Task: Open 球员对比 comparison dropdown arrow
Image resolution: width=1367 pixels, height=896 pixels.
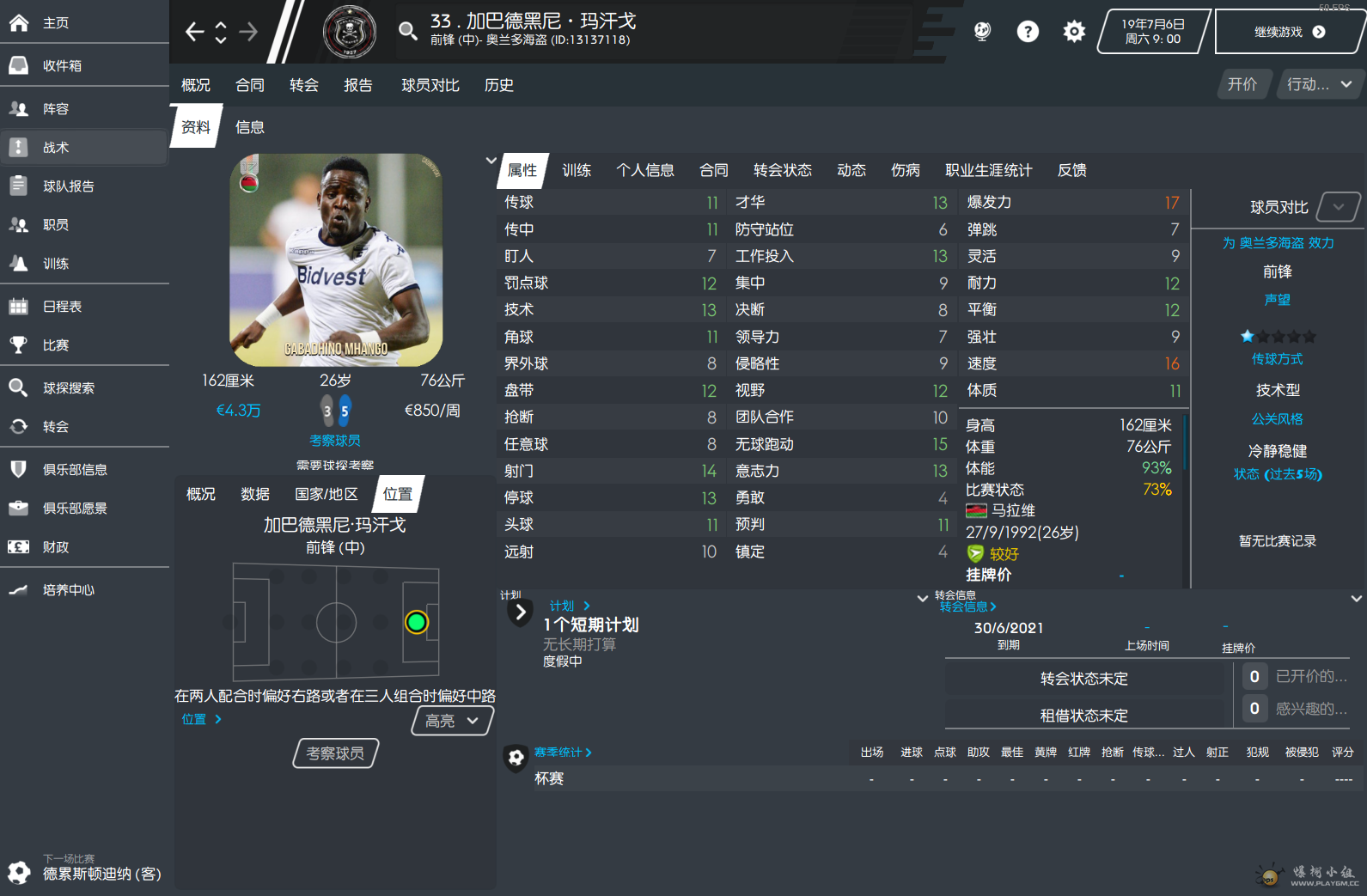Action: pyautogui.click(x=1339, y=207)
